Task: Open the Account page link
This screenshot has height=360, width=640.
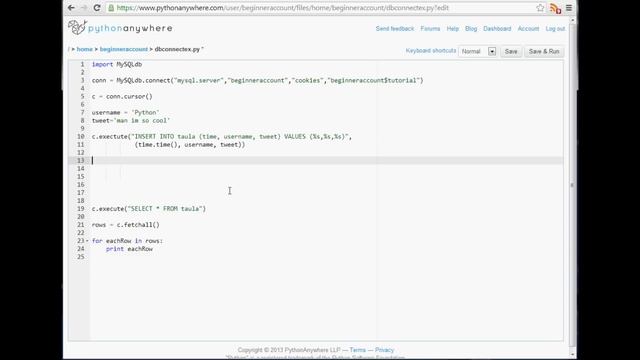Action: pyautogui.click(x=528, y=29)
